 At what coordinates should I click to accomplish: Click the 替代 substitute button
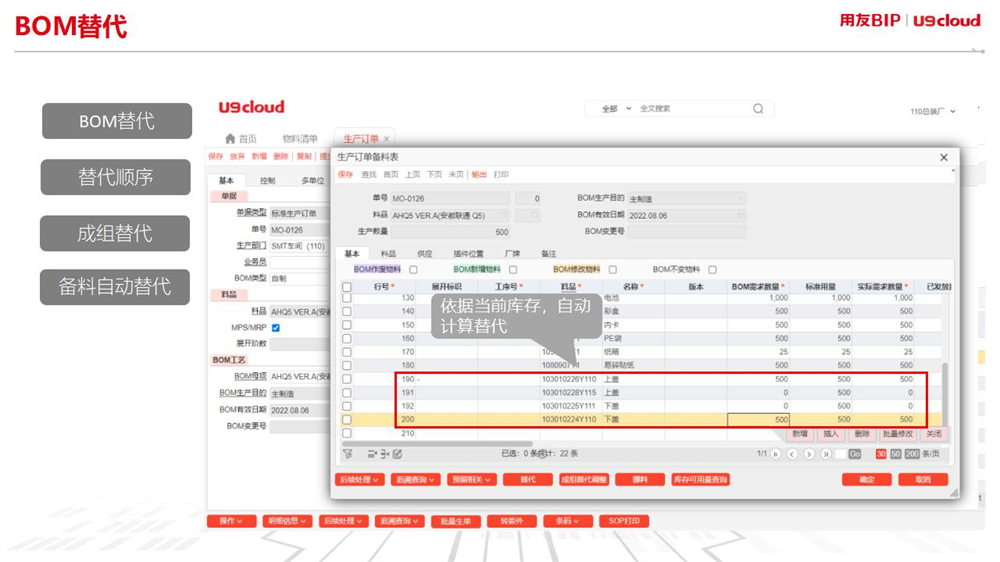click(x=527, y=480)
